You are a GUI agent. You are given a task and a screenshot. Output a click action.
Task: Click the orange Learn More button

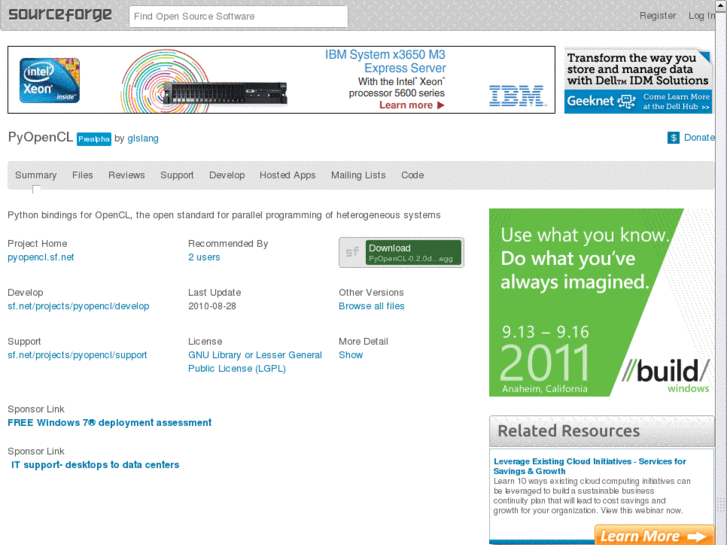coord(654,535)
